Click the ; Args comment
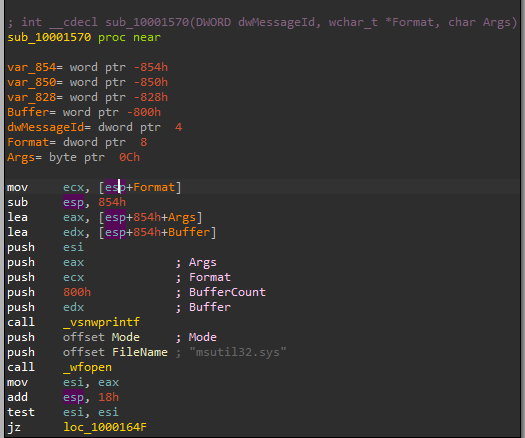The width and height of the screenshot is (525, 438). coord(196,263)
